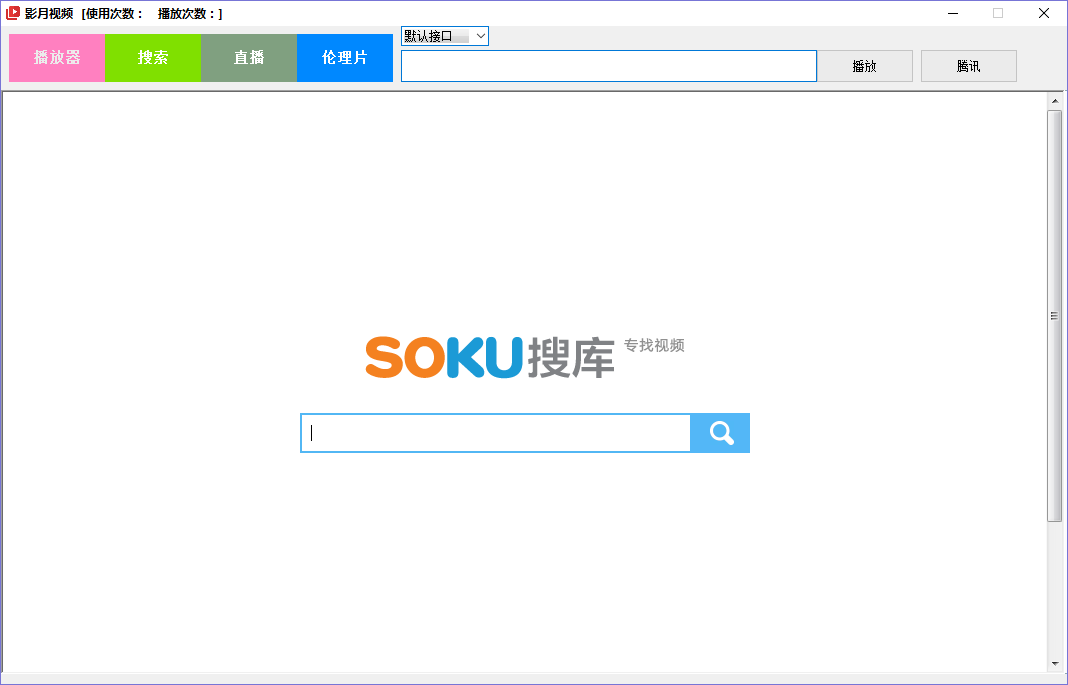Viewport: 1068px width, 685px height.
Task: Click the vertical scrollbar thumb
Action: [1055, 316]
